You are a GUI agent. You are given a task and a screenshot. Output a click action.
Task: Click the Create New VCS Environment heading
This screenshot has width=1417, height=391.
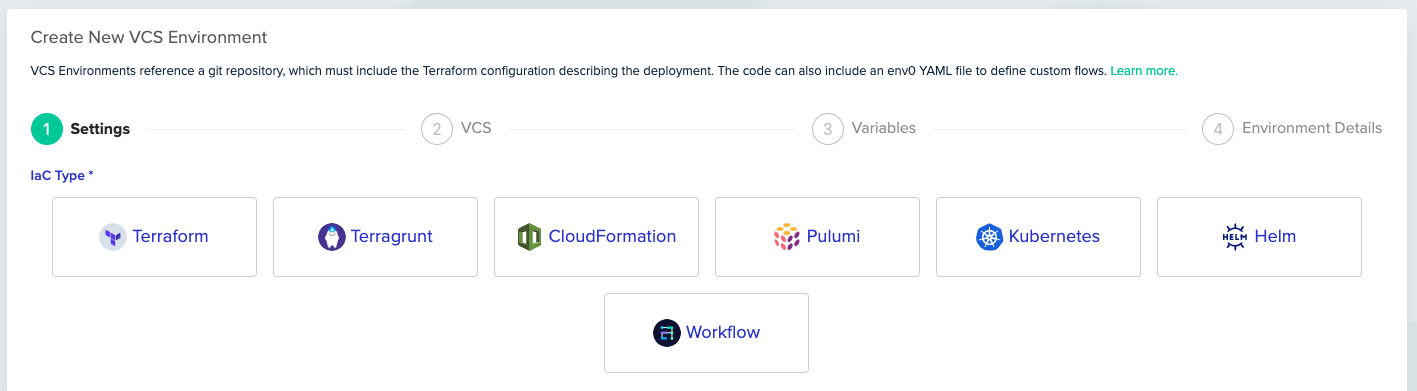pyautogui.click(x=149, y=38)
